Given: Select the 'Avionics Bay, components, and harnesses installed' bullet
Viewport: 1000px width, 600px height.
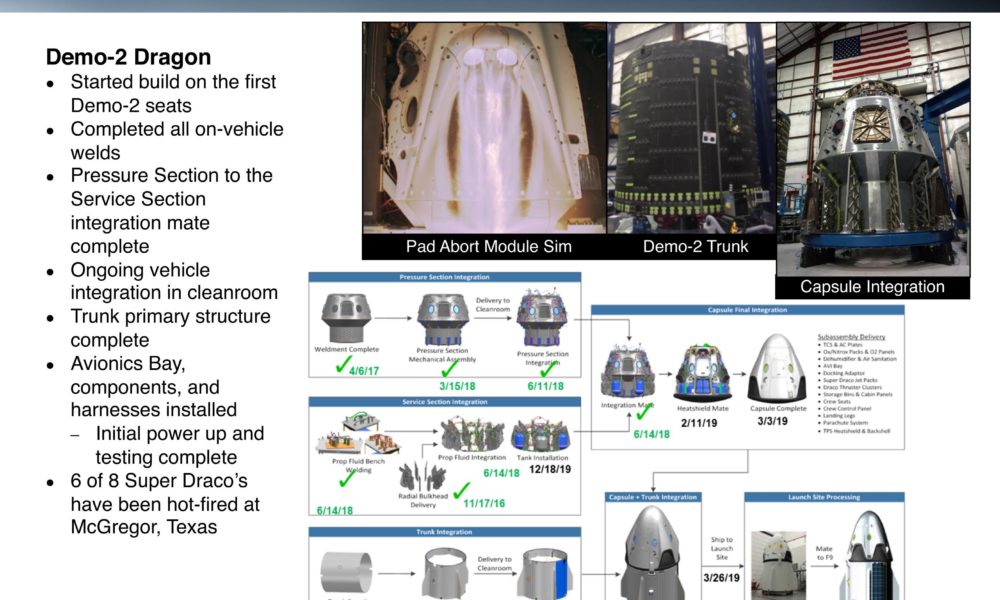Looking at the screenshot, I should click(x=154, y=386).
